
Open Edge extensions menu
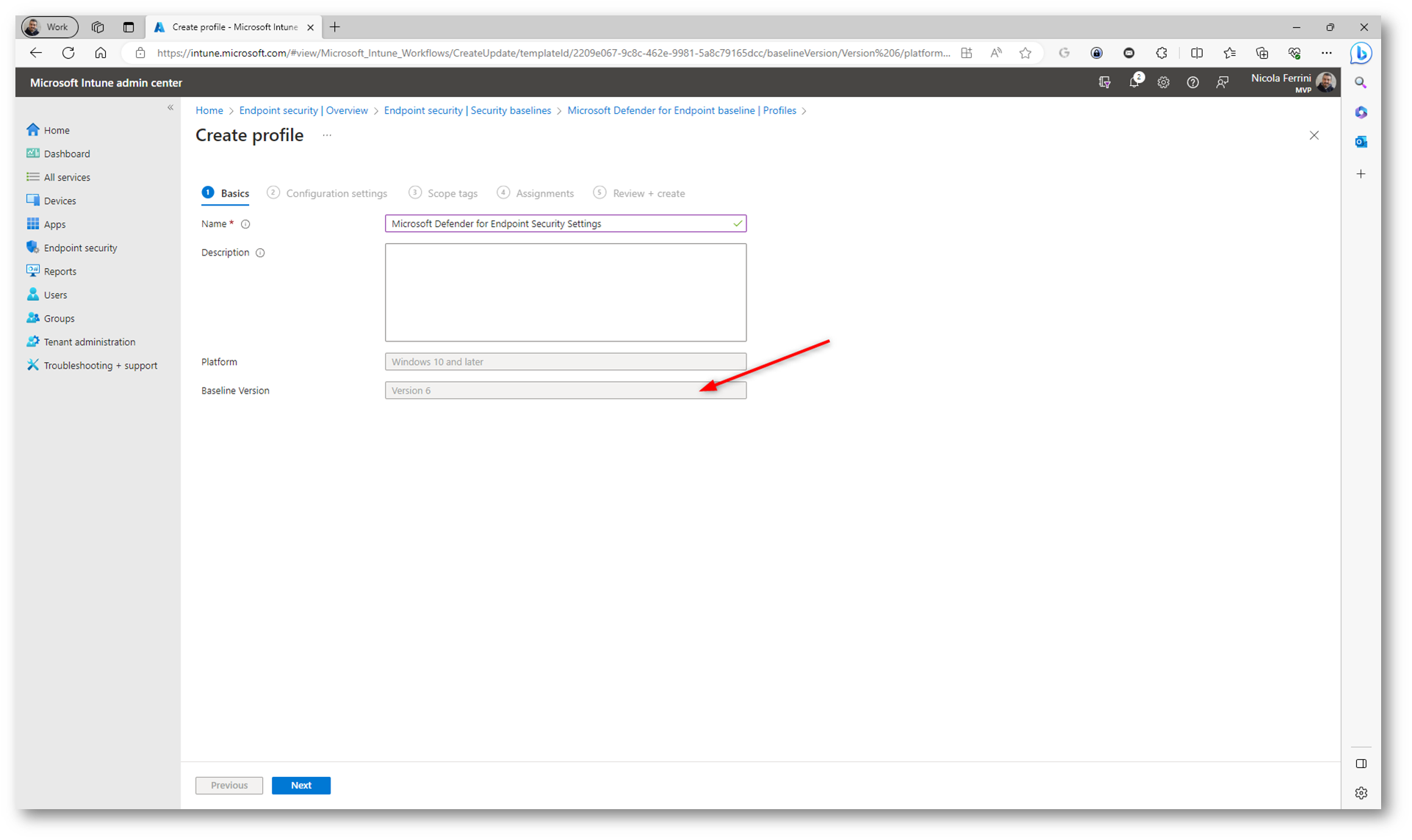coord(1161,53)
